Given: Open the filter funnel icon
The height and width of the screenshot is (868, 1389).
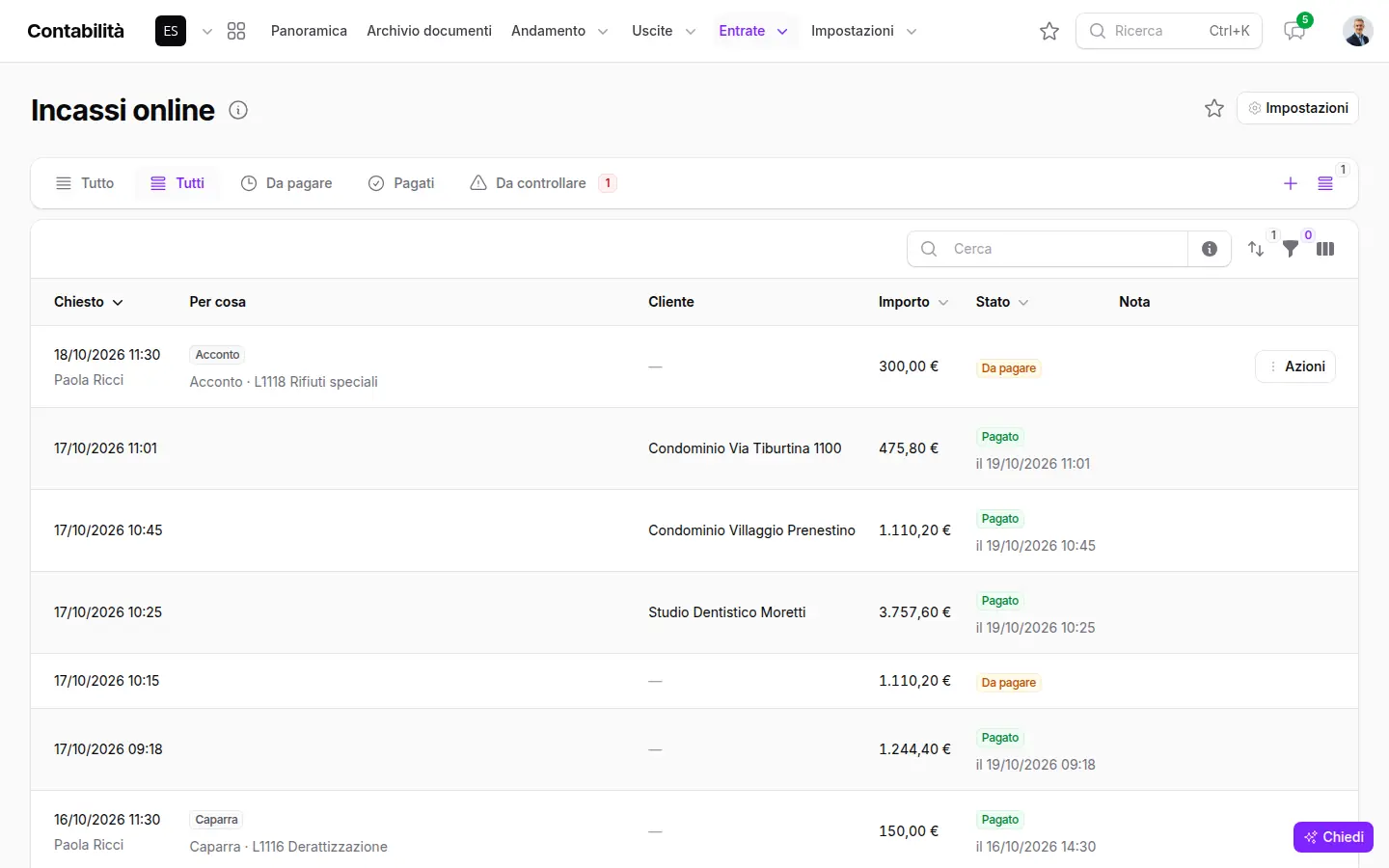Looking at the screenshot, I should pyautogui.click(x=1291, y=249).
